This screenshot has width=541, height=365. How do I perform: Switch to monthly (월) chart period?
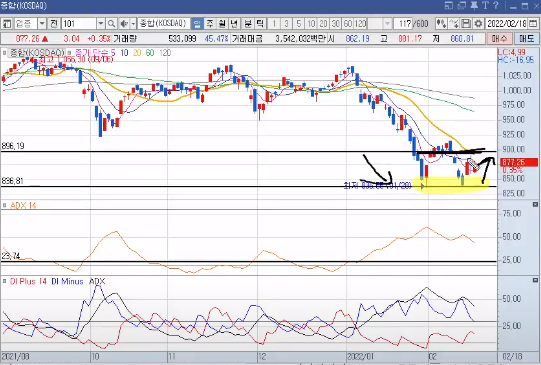pos(222,23)
